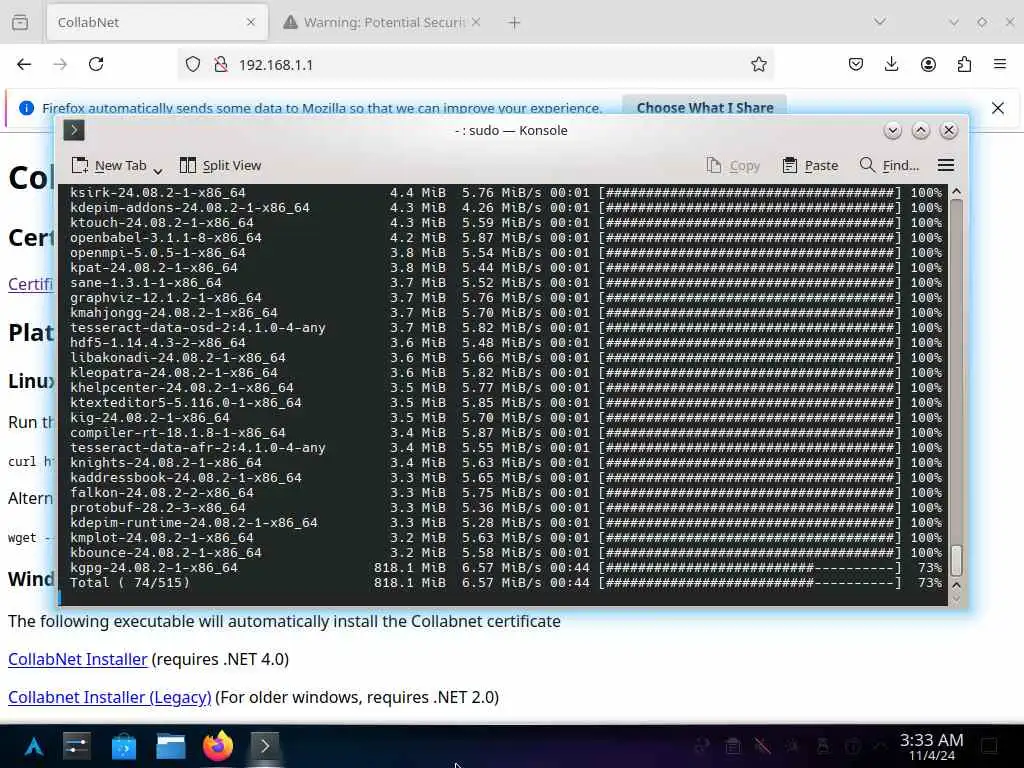Click Copy in Konsole toolbar
Image resolution: width=1024 pixels, height=768 pixels.
tap(733, 166)
